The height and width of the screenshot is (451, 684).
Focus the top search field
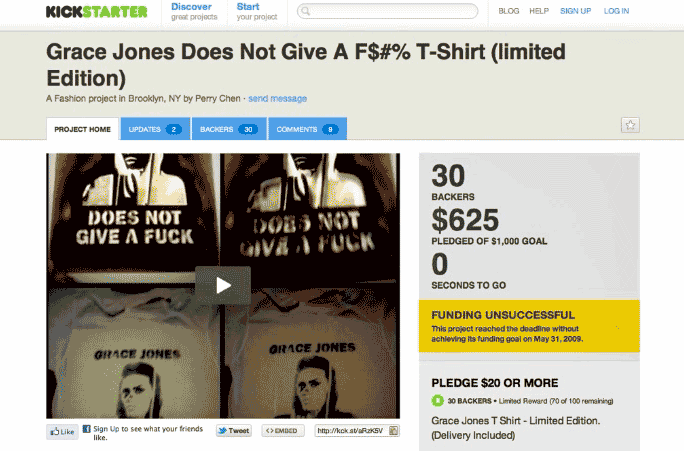tap(387, 11)
